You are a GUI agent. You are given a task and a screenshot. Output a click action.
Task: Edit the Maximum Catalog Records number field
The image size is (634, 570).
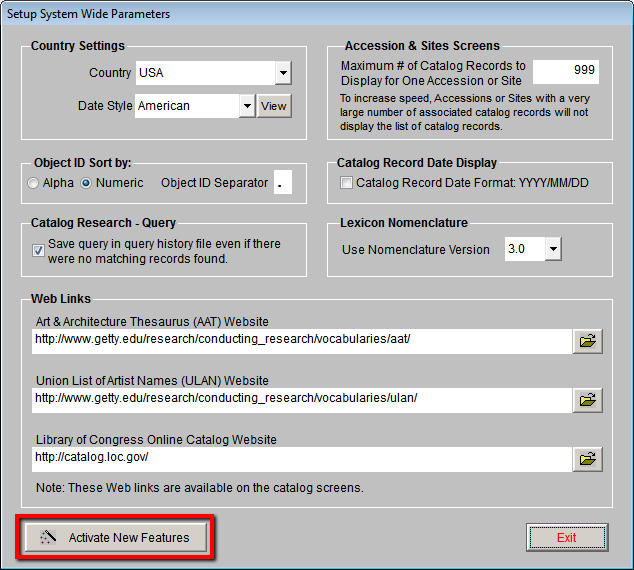566,71
